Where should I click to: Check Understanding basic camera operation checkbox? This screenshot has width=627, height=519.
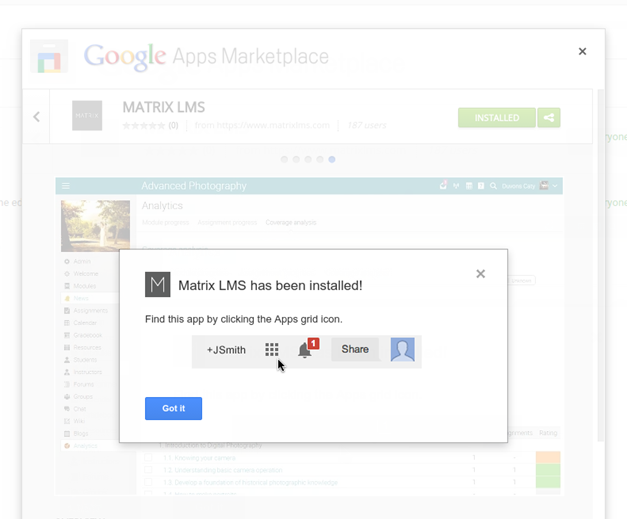click(148, 470)
